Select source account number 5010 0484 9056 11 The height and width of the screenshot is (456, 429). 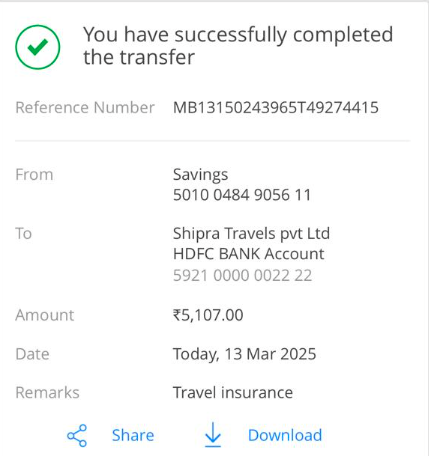click(242, 195)
